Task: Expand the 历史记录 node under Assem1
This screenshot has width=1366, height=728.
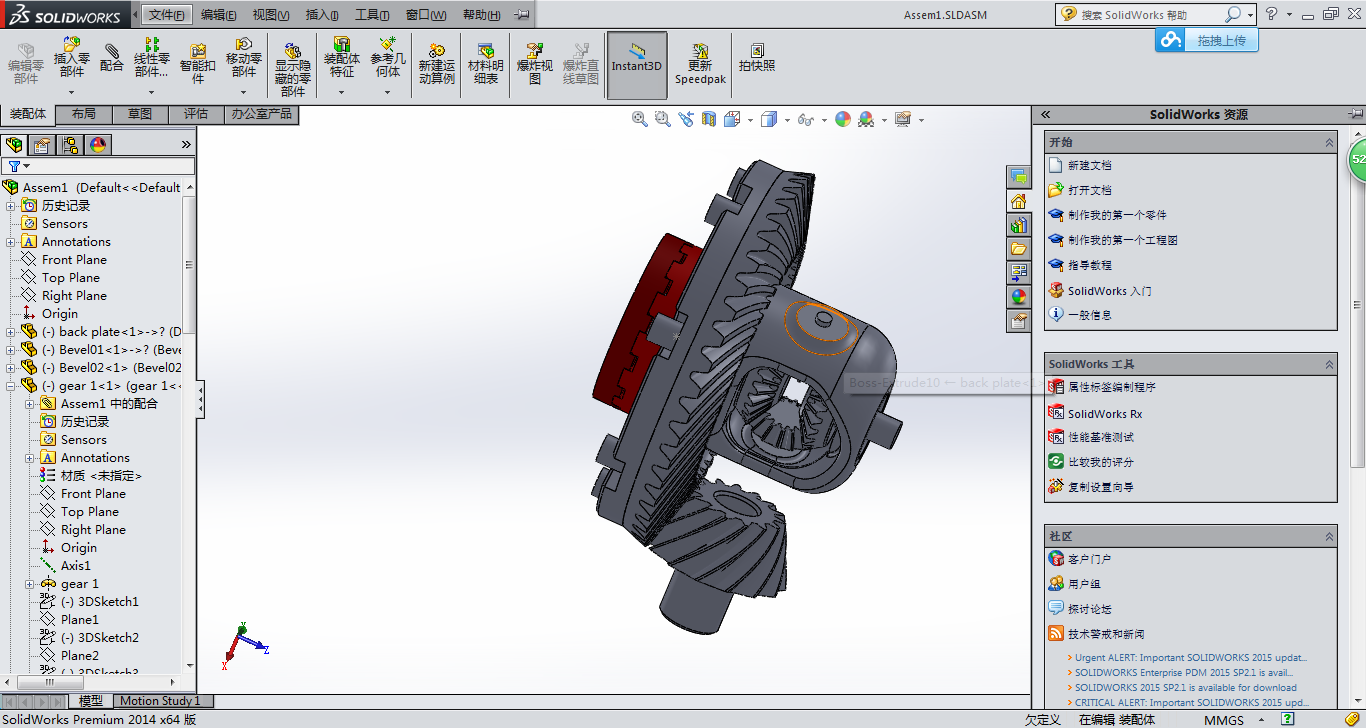Action: pyautogui.click(x=11, y=206)
